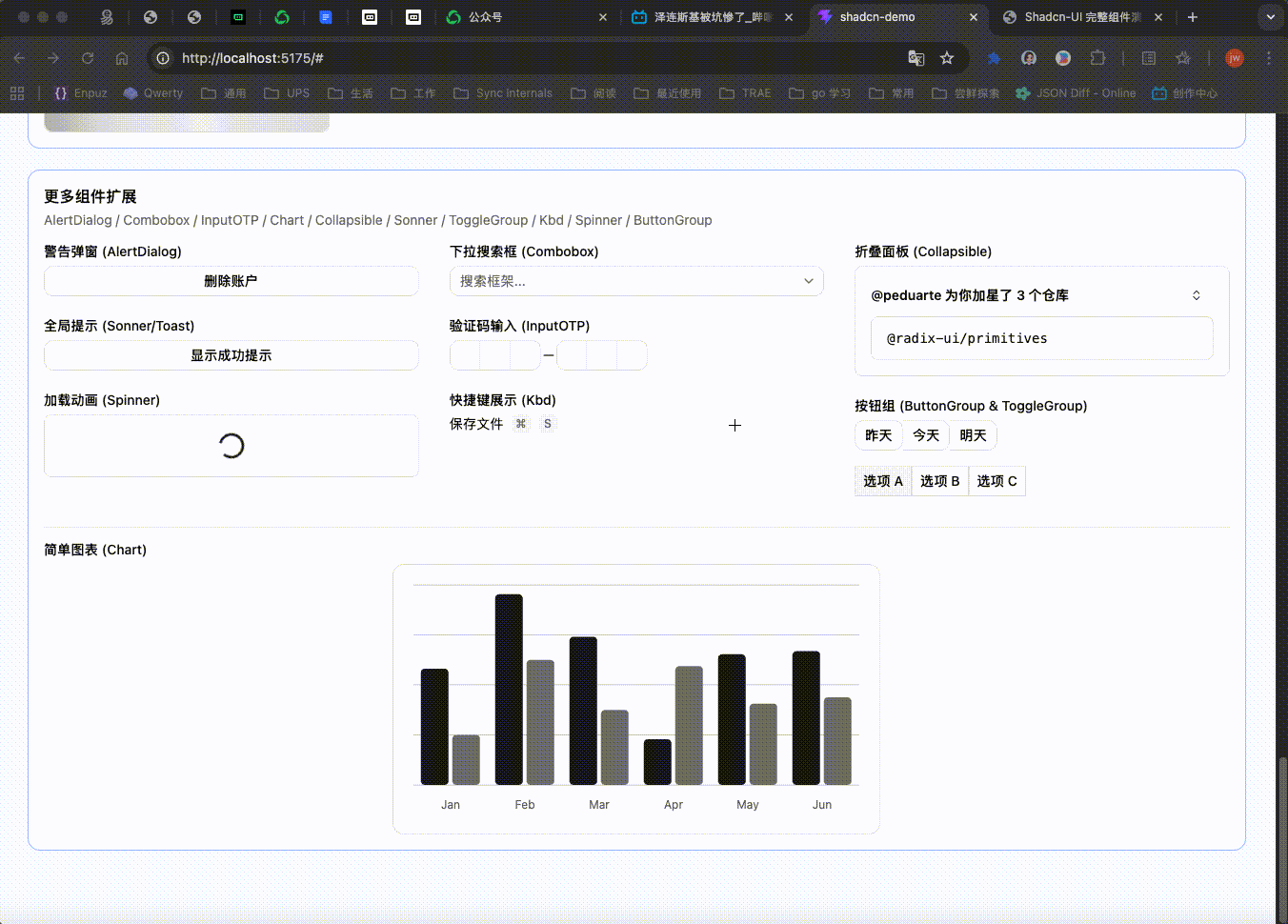Open the 搜索框架 combobox dropdown

[636, 281]
